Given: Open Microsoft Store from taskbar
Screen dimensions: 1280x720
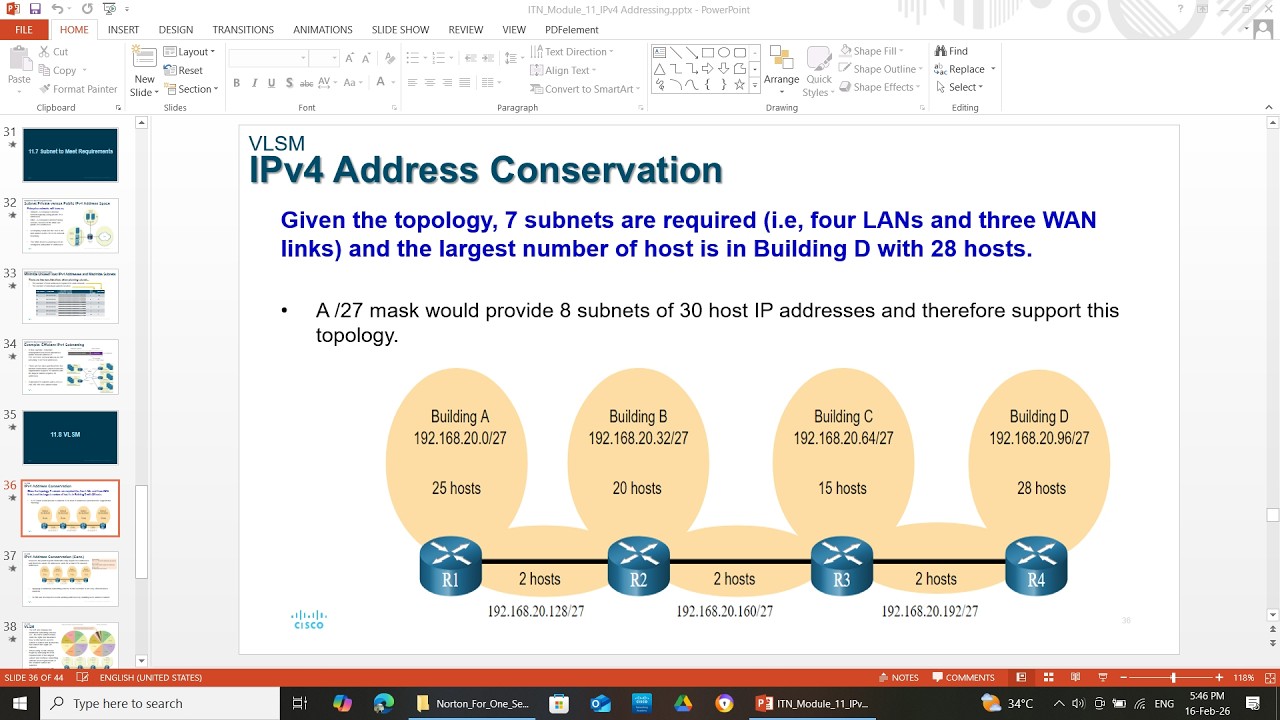Looking at the screenshot, I should [558, 703].
